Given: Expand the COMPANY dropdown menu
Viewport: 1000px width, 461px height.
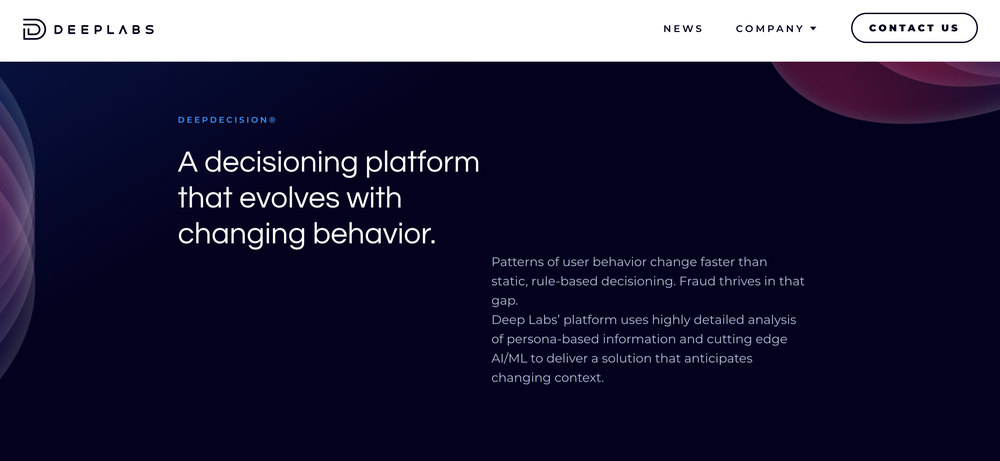Looking at the screenshot, I should click(776, 29).
